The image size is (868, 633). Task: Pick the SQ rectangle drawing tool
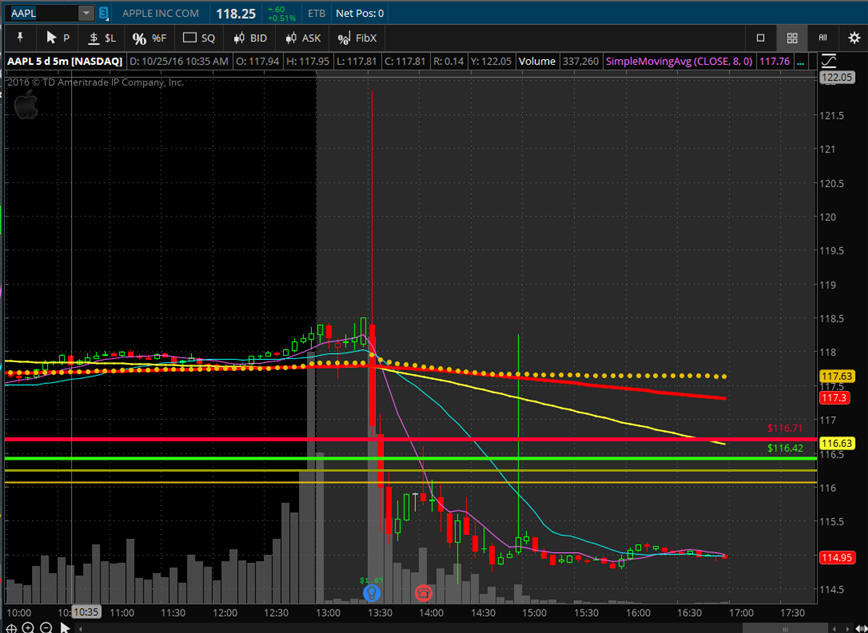(199, 38)
